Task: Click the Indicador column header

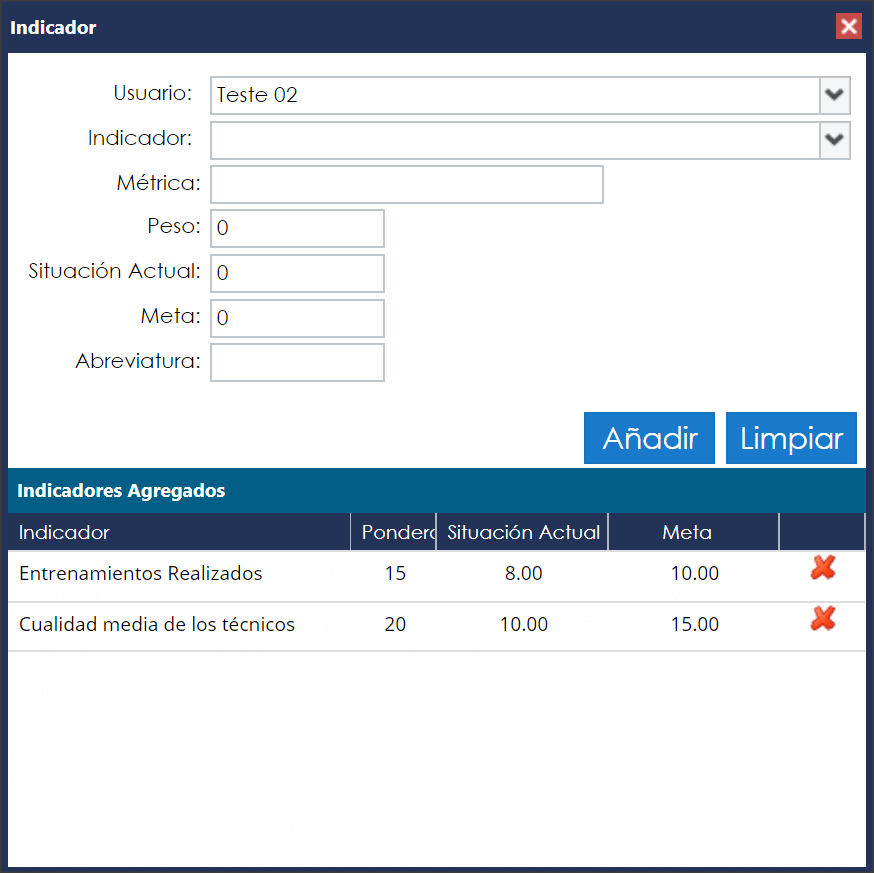Action: [x=179, y=532]
